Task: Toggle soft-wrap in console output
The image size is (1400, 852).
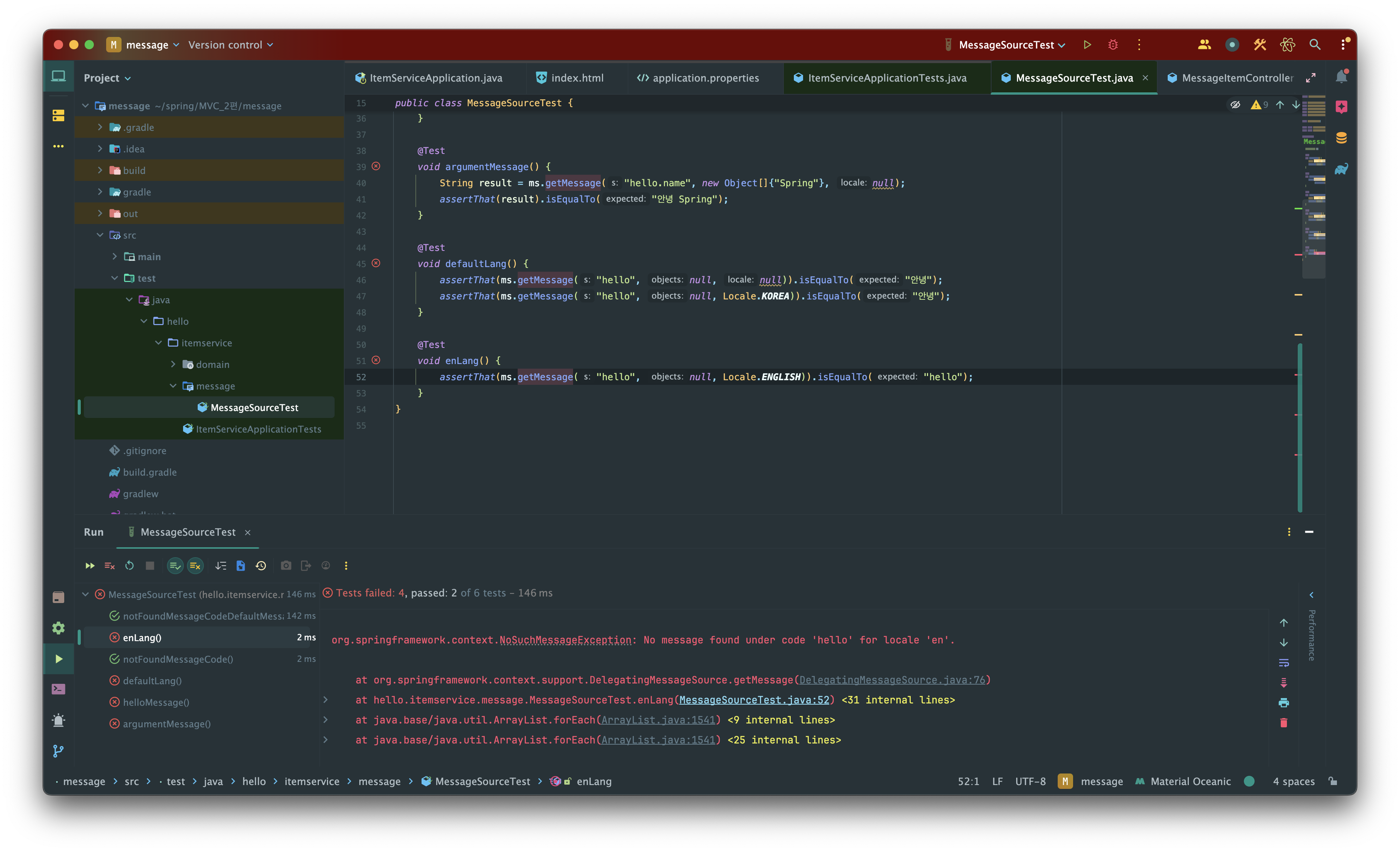Action: click(x=1283, y=663)
